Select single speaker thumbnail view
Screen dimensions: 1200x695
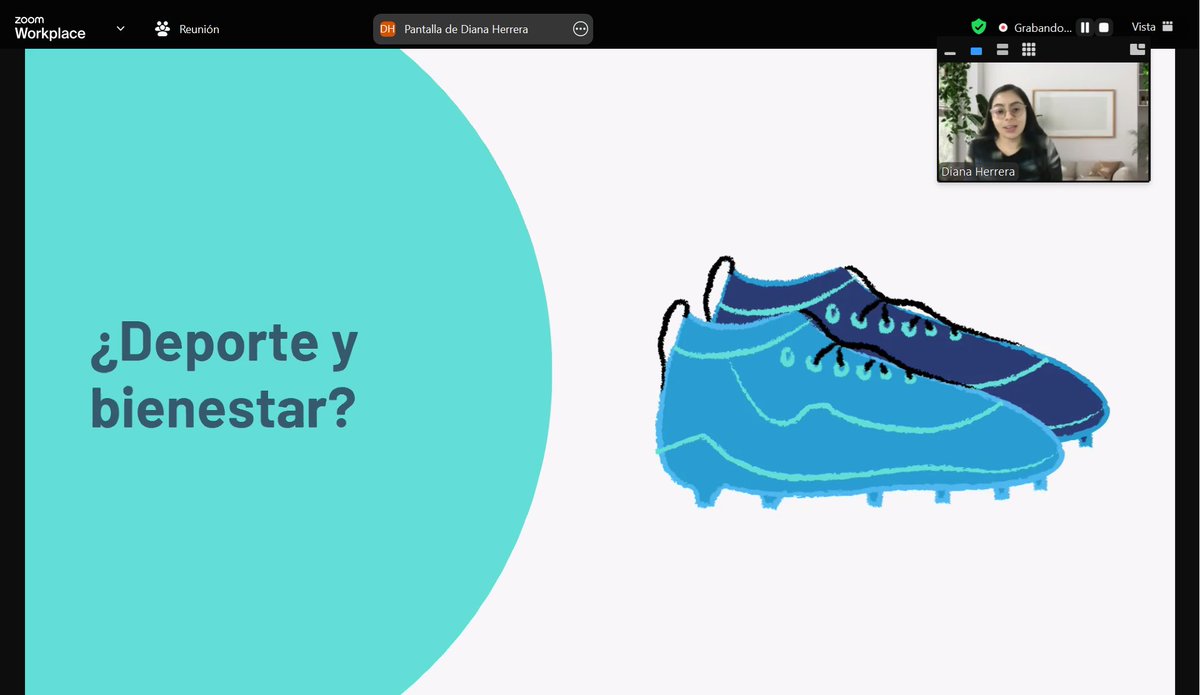point(976,50)
